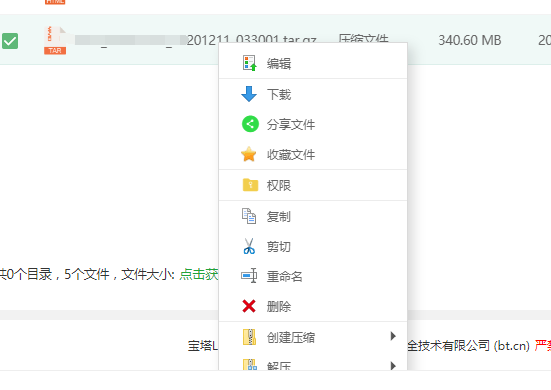Select 收藏文件 menu entry
Screen dimensions: 551x390
(313, 155)
